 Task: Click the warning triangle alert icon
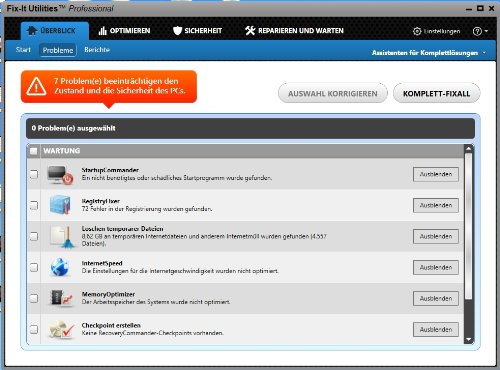pyautogui.click(x=36, y=86)
